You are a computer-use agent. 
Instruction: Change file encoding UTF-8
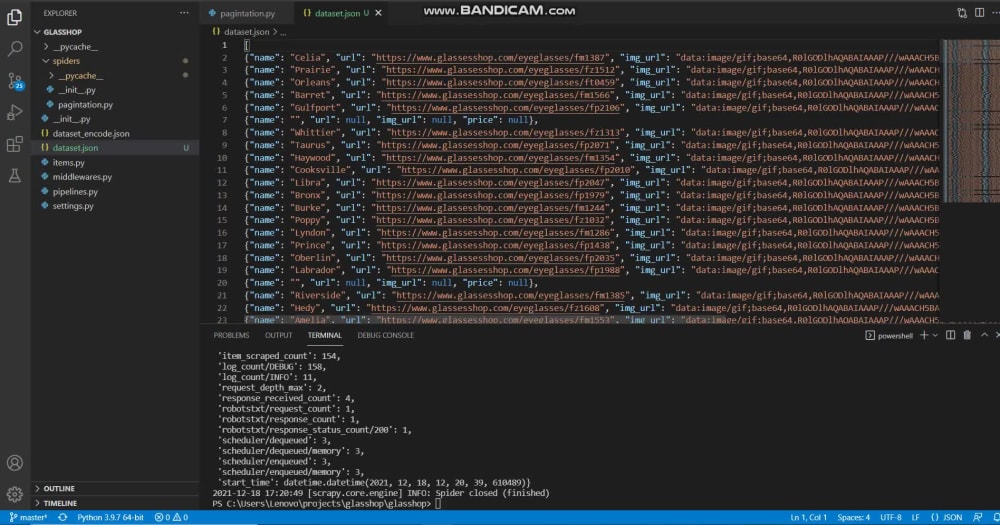click(890, 517)
